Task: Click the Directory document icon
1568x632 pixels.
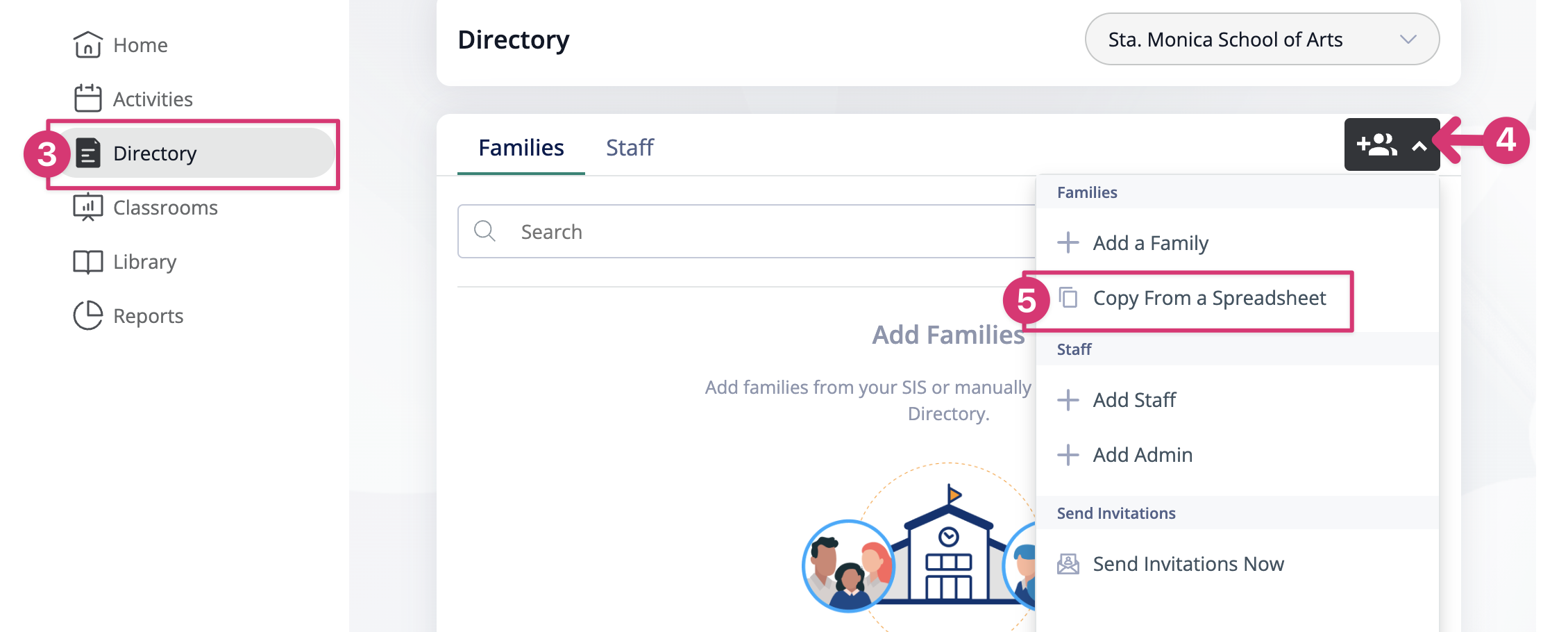Action: coord(88,153)
